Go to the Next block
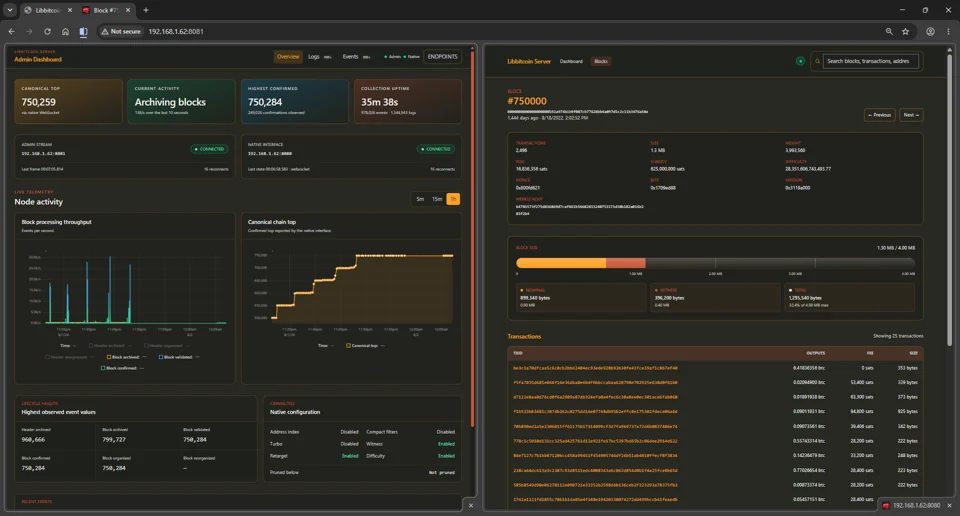 [x=911, y=115]
